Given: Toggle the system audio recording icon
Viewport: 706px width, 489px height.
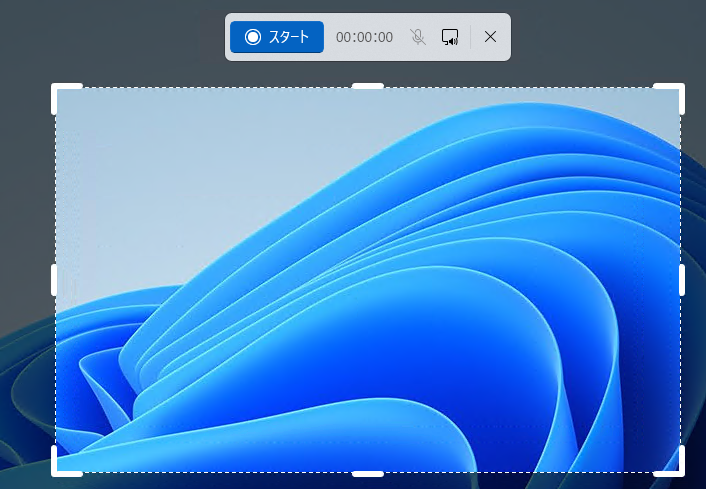Looking at the screenshot, I should coord(450,37).
